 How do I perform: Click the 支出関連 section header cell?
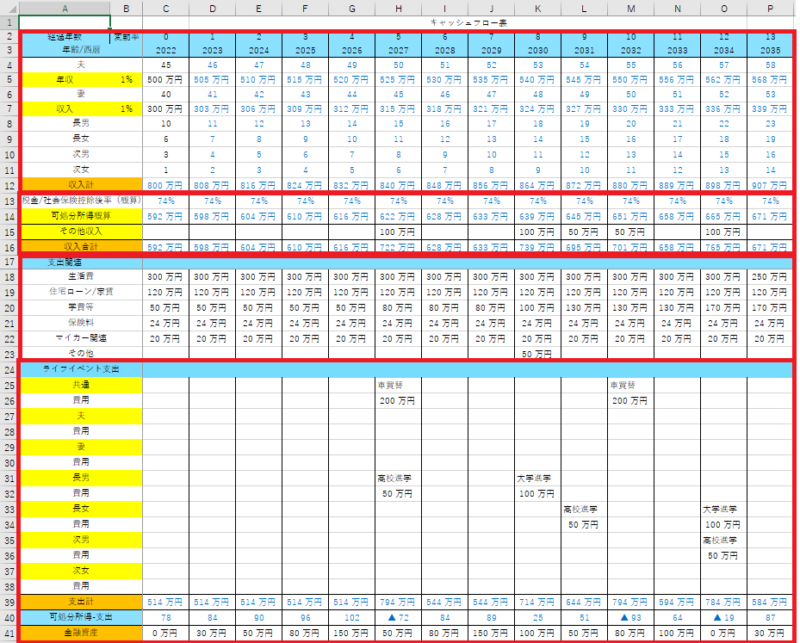[x=65, y=262]
